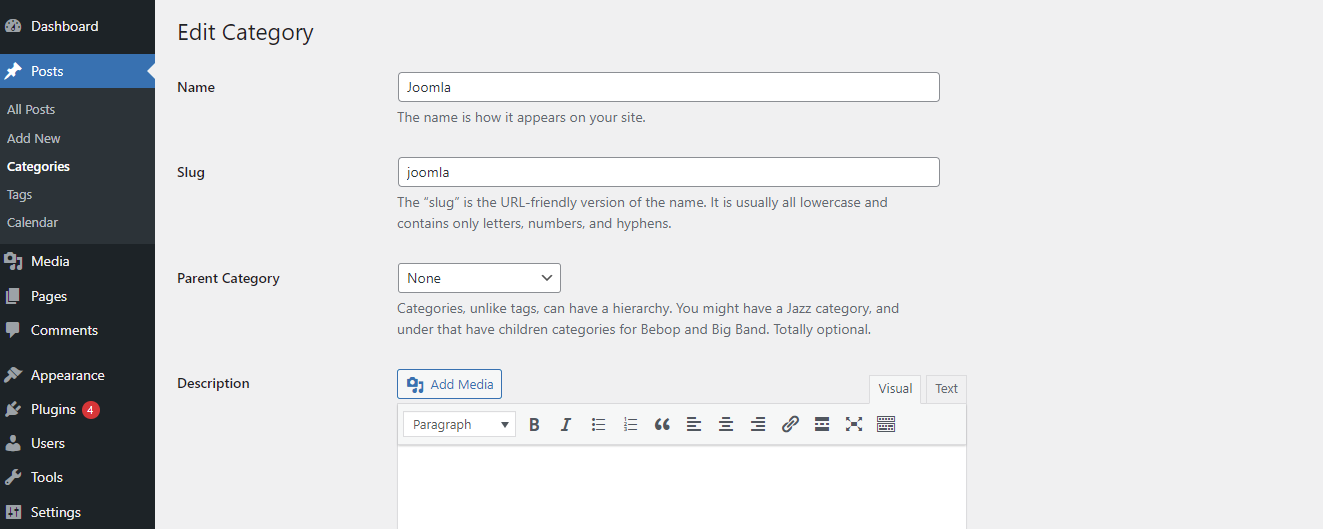Screen dimensions: 1323x529
Task: Add a blockquote in editor
Action: [662, 424]
